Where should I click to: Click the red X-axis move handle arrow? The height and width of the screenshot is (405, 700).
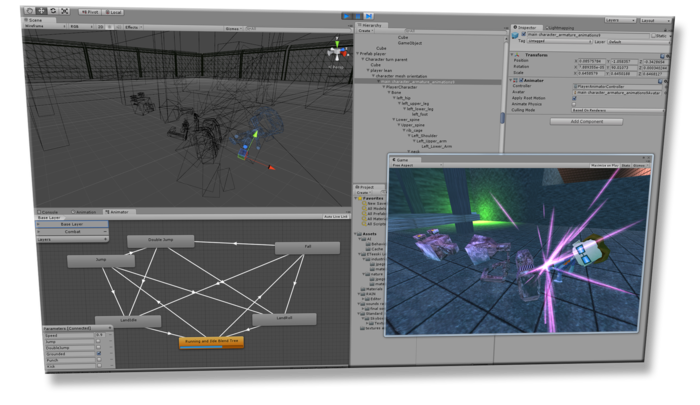point(271,167)
